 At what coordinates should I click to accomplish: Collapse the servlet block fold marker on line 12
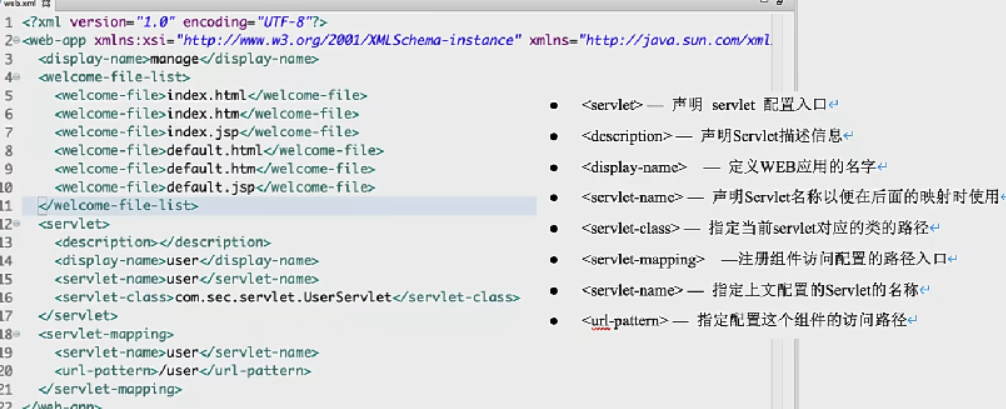coord(17,224)
